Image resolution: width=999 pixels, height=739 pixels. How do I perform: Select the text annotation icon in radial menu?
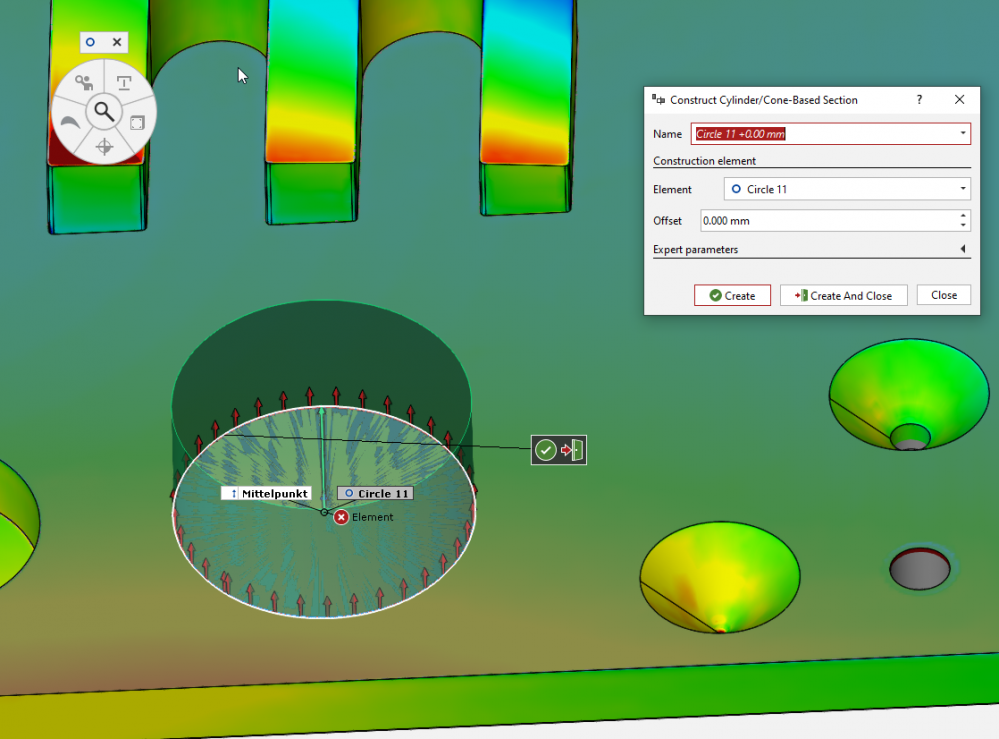[x=124, y=83]
